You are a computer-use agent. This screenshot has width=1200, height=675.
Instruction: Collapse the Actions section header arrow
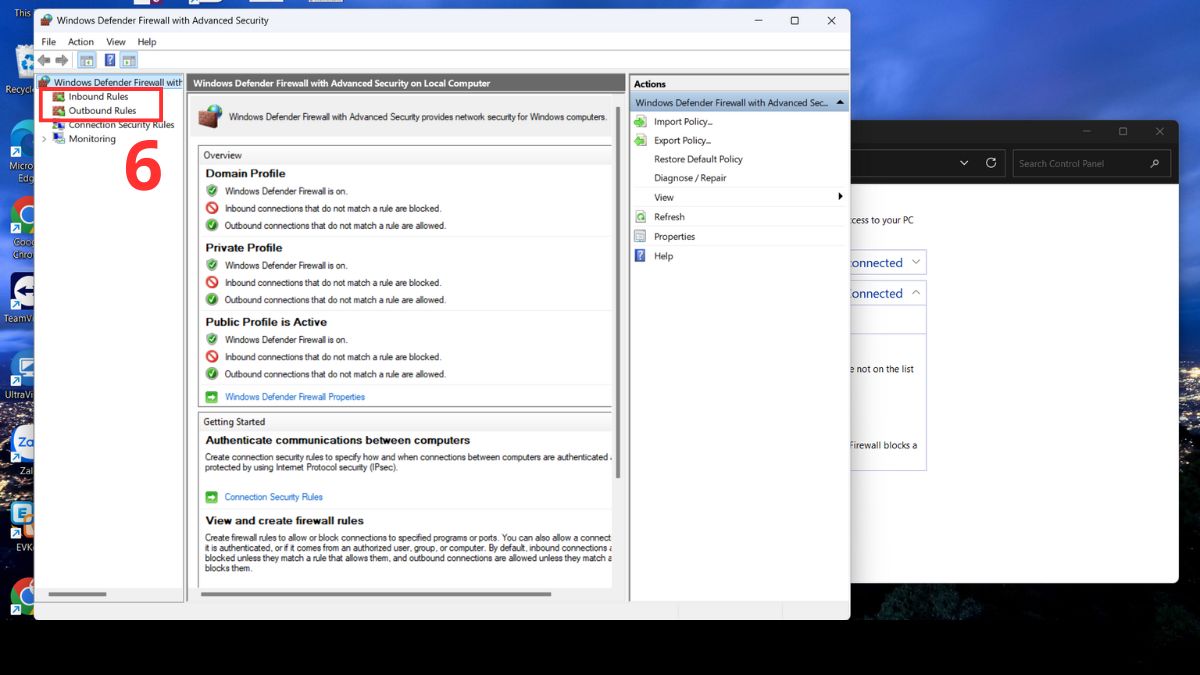(x=840, y=103)
